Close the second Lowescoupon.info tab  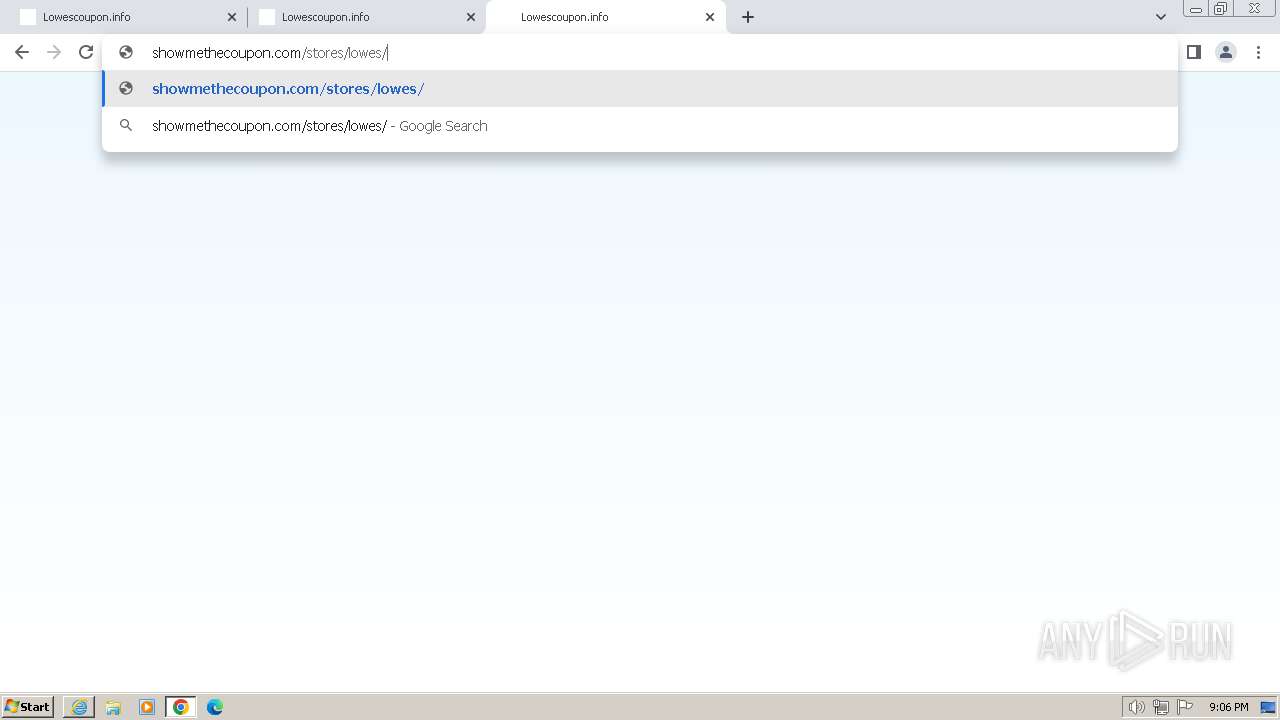click(x=471, y=17)
